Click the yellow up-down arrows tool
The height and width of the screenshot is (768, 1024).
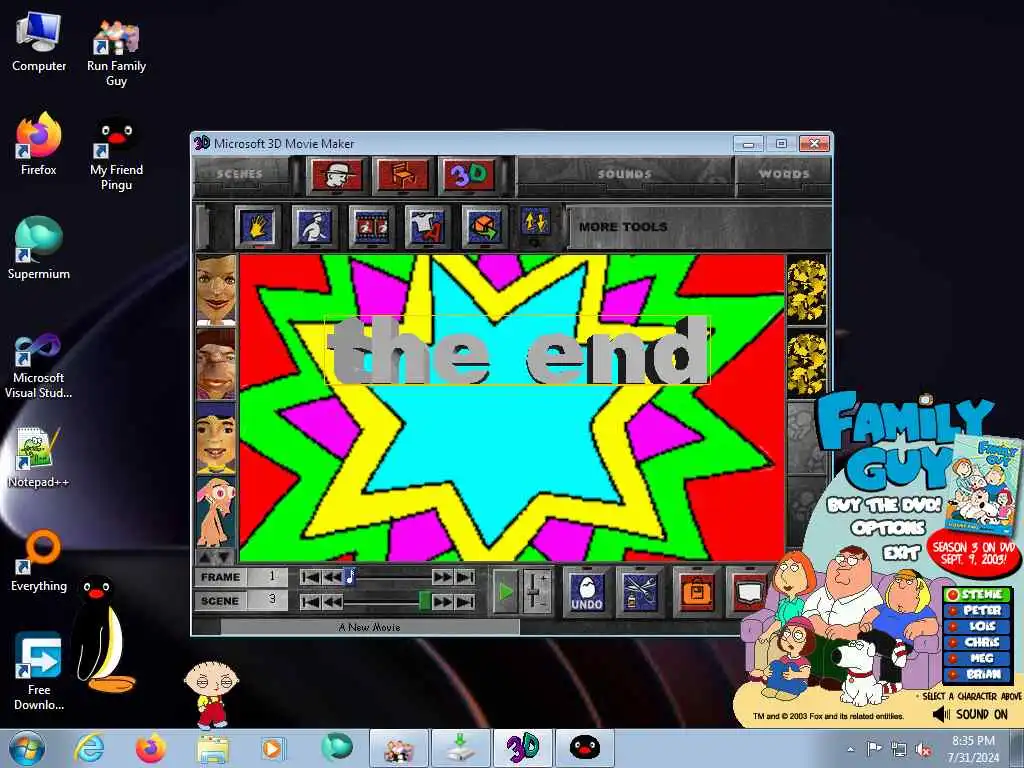tap(535, 223)
